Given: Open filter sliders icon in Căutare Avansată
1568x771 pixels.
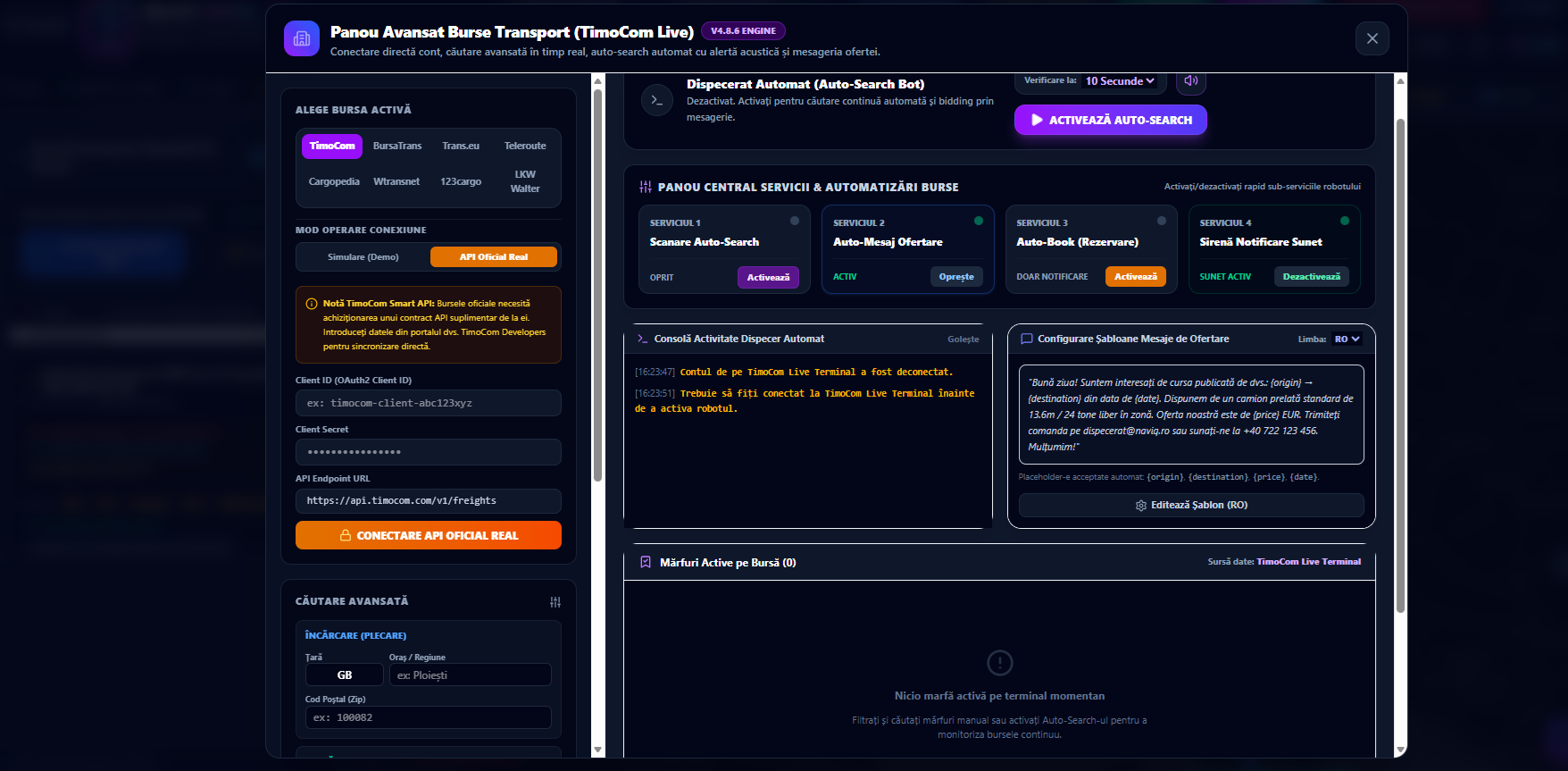Looking at the screenshot, I should (555, 602).
